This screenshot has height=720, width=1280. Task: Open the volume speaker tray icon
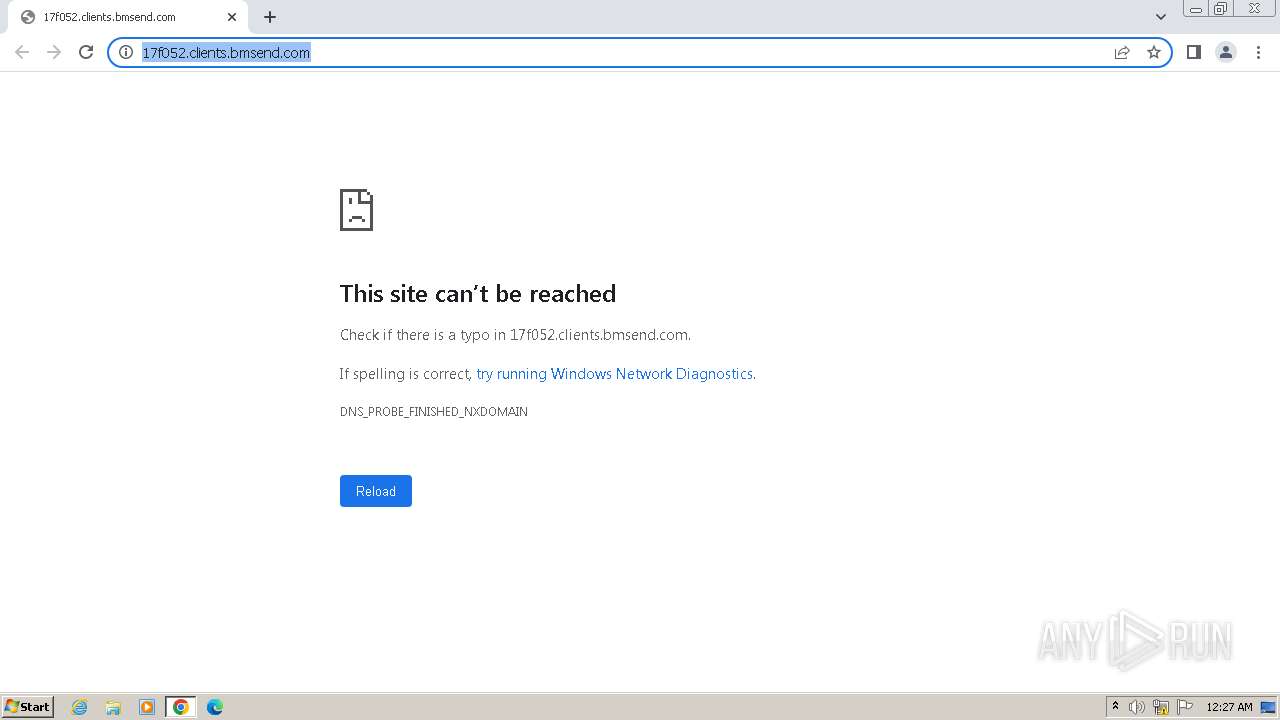coord(1137,707)
